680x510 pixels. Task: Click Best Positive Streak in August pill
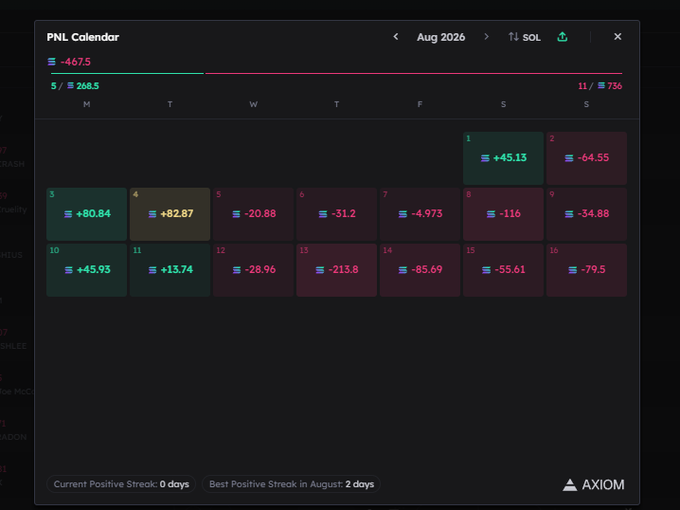pyautogui.click(x=291, y=484)
